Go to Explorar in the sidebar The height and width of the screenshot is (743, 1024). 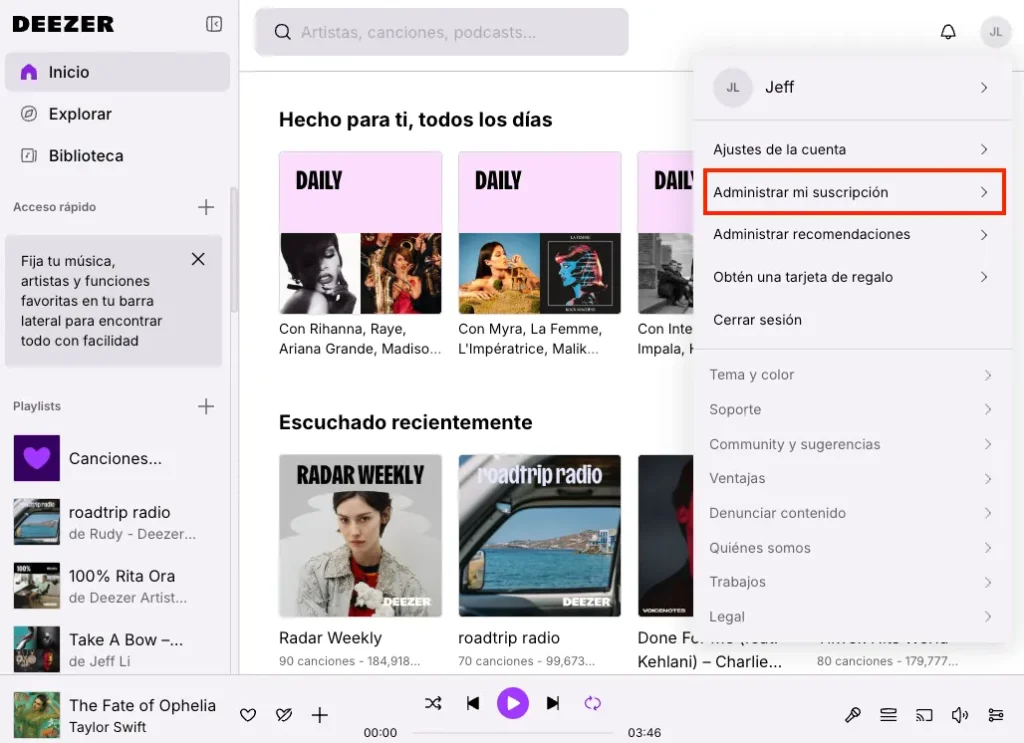(x=117, y=114)
